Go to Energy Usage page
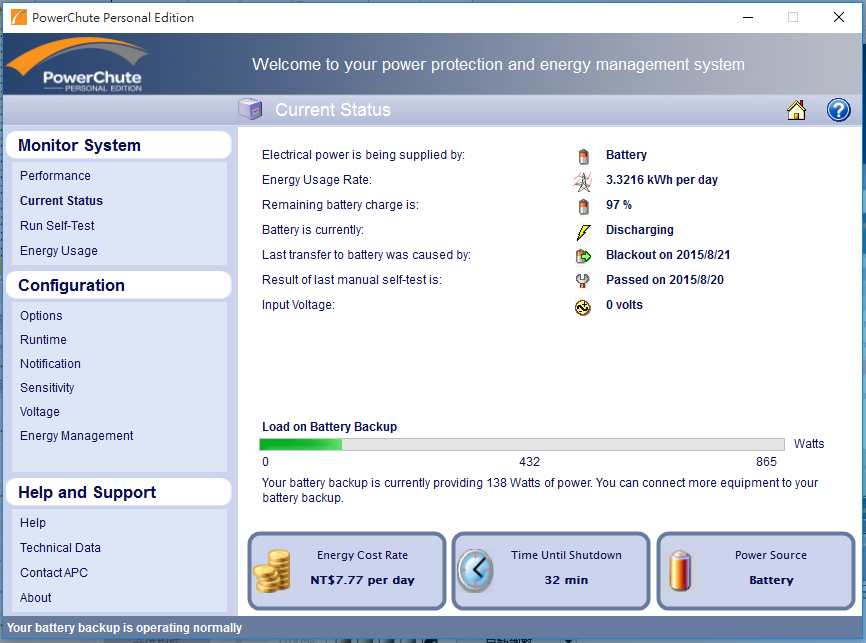 [59, 251]
